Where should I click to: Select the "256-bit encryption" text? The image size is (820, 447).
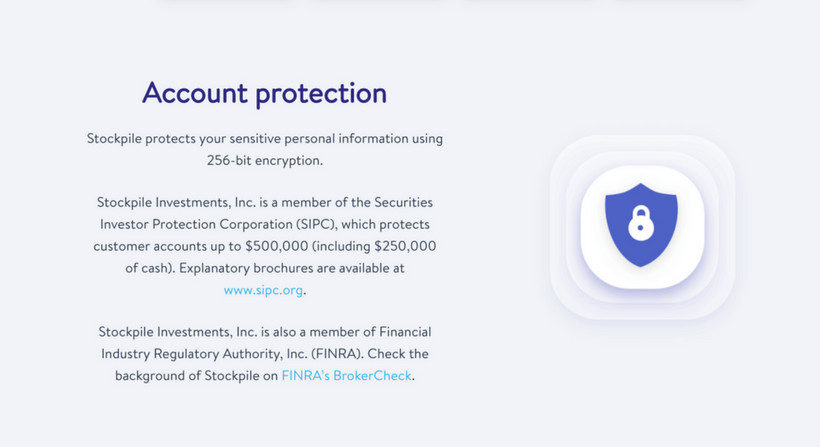click(x=264, y=159)
